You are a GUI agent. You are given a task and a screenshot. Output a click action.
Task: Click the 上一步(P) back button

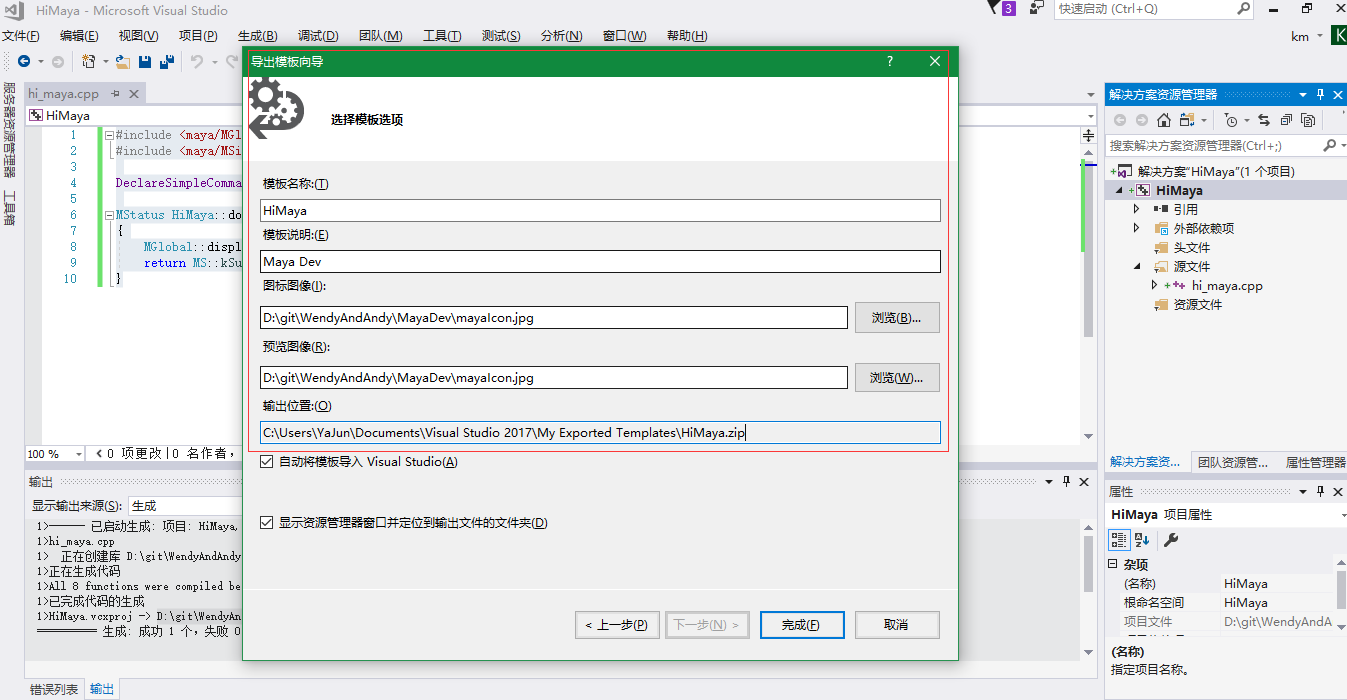click(x=618, y=625)
